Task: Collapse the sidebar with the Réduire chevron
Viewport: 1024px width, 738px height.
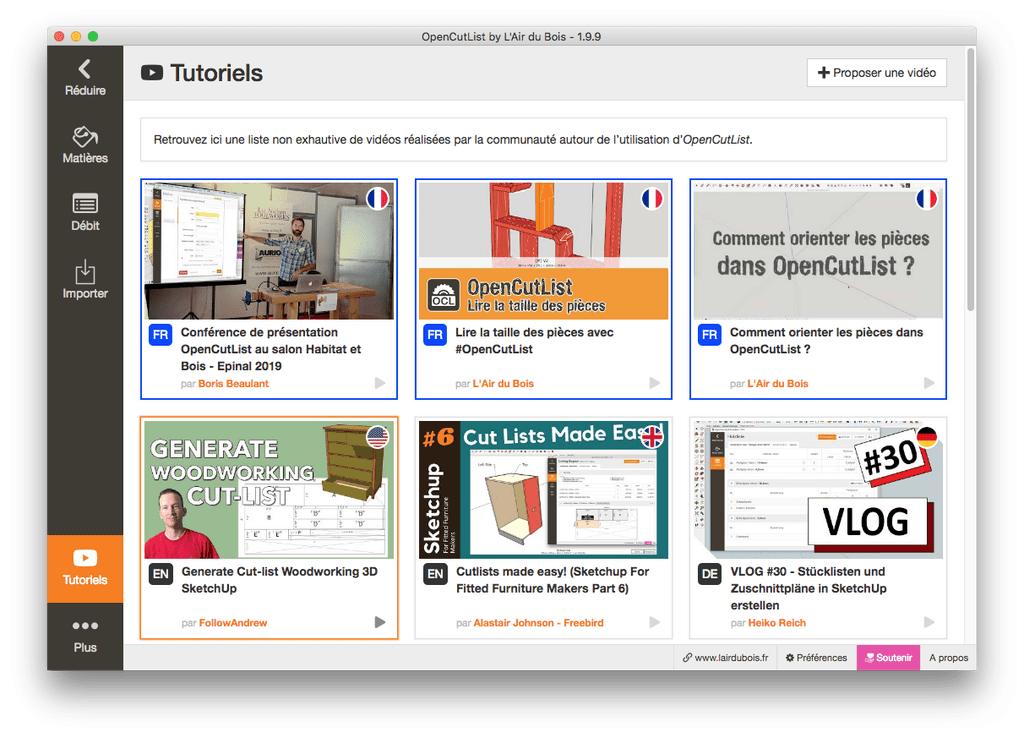Action: pyautogui.click(x=85, y=78)
